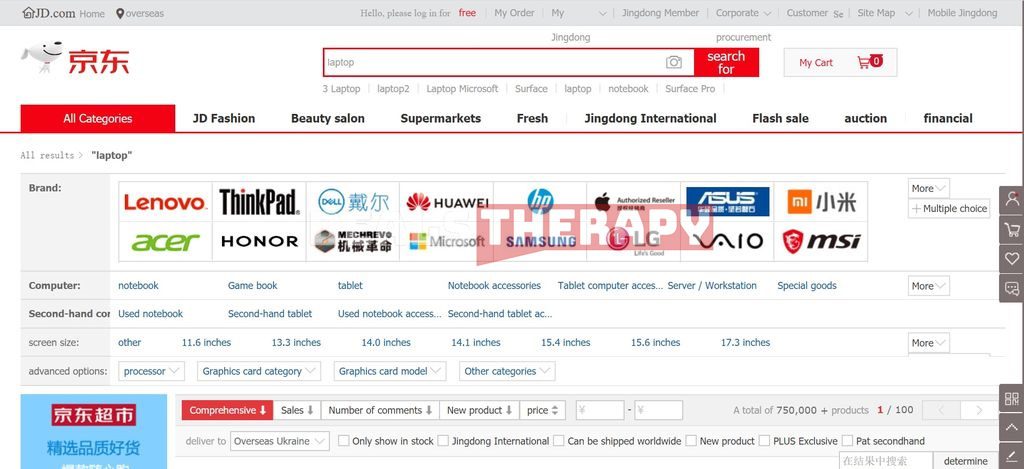This screenshot has width=1024, height=469.
Task: Go to JD Fashion tab
Action: 224,118
